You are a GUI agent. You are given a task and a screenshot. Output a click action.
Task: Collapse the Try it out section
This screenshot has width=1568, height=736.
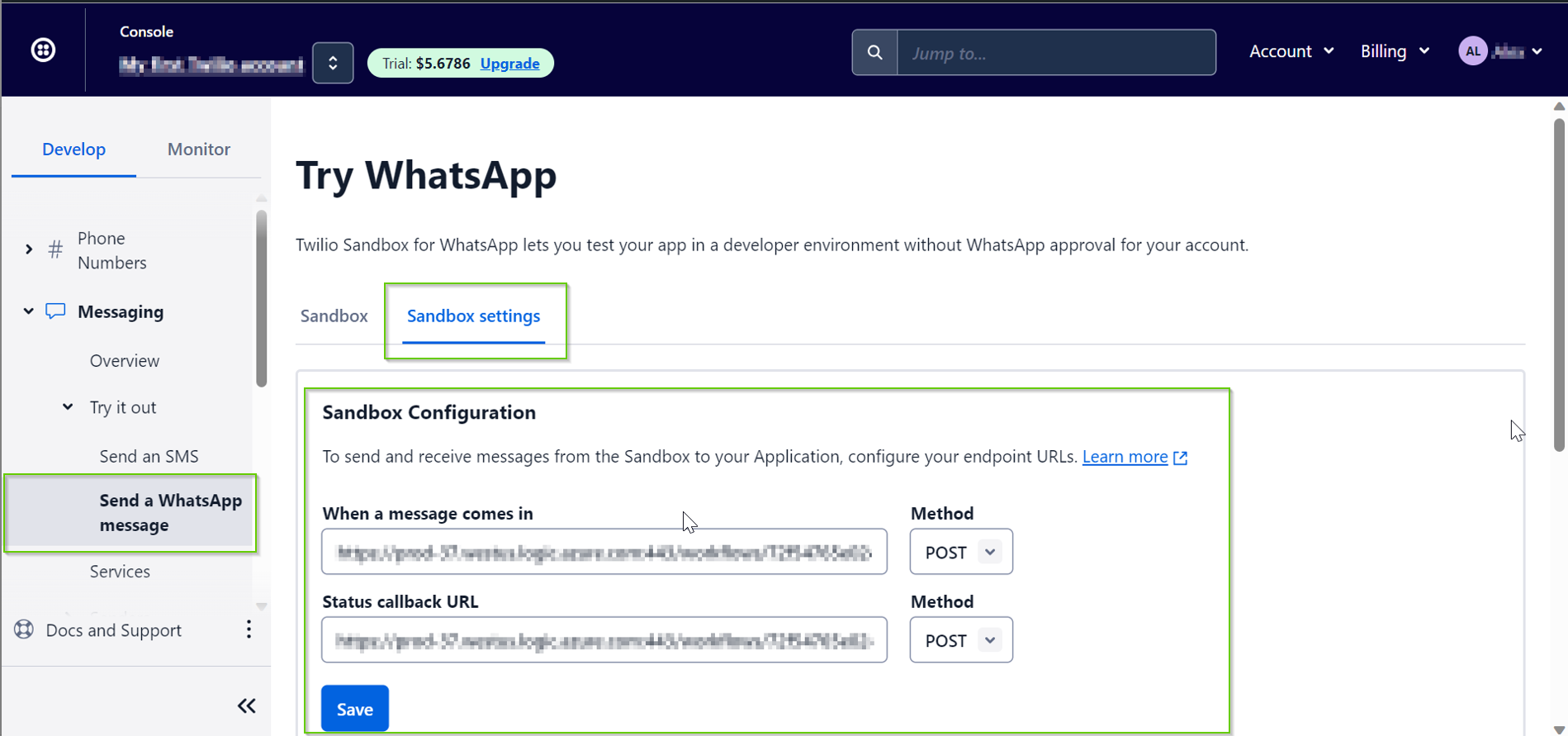pyautogui.click(x=68, y=407)
